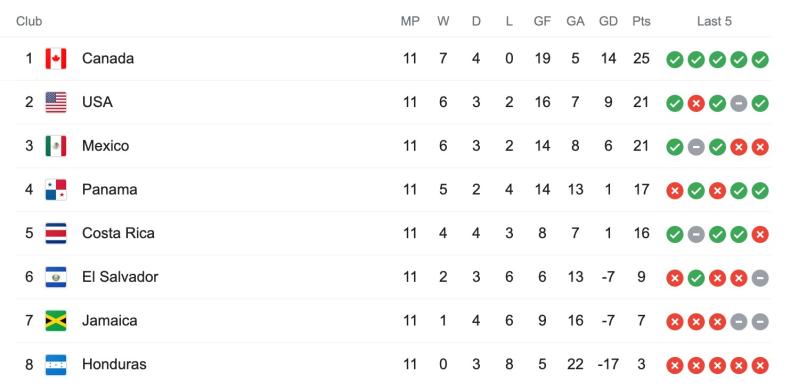Click the USA flag icon
This screenshot has width=798, height=390.
point(56,102)
